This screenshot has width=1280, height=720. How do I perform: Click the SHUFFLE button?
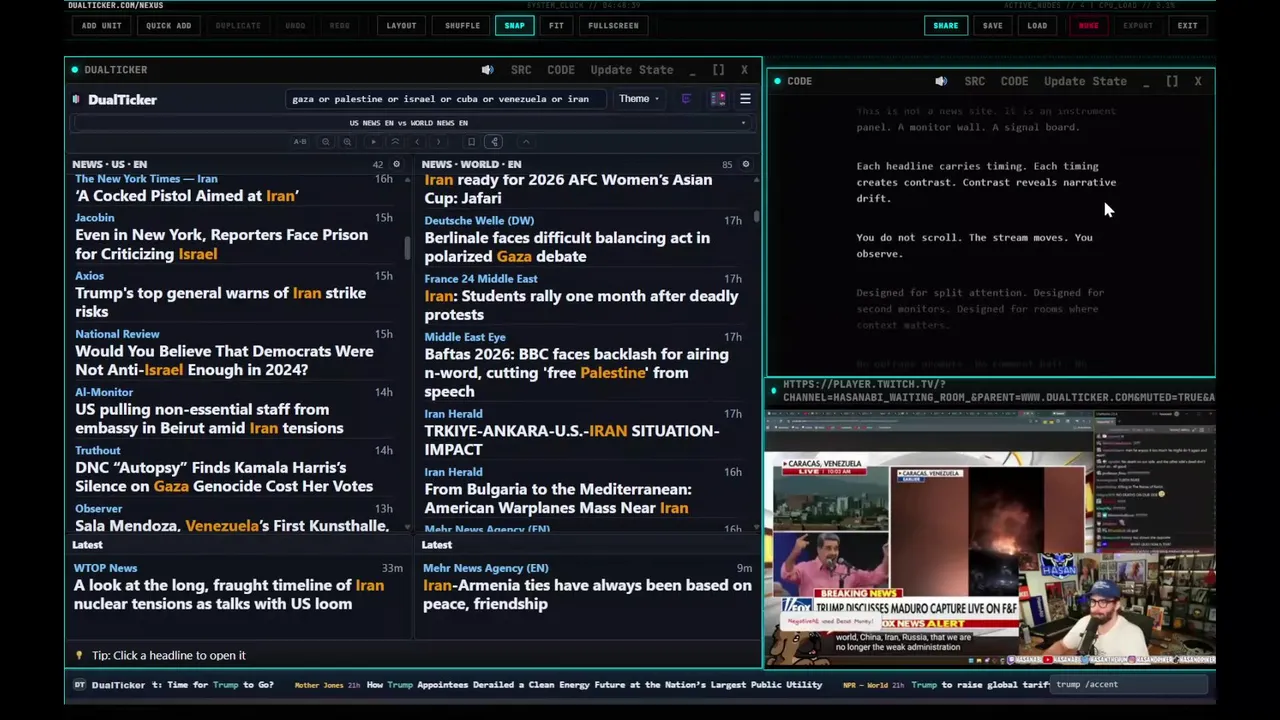(462, 25)
